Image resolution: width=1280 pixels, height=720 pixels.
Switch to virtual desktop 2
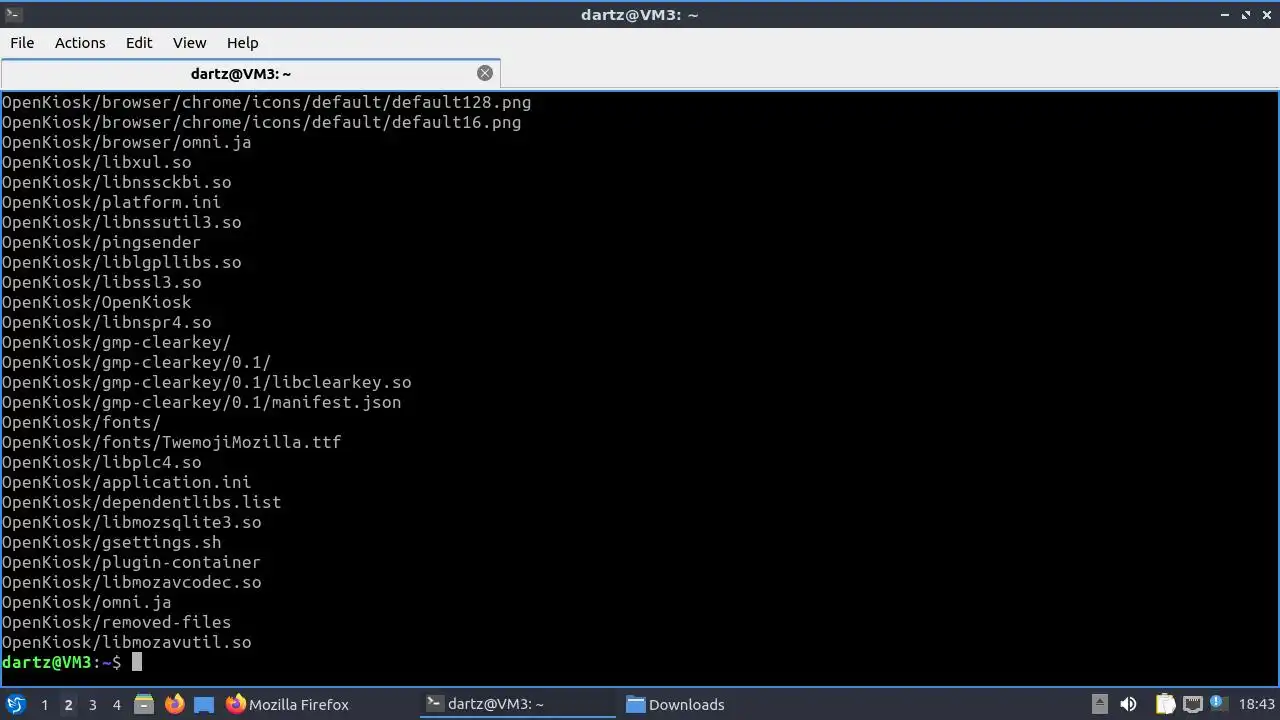click(x=68, y=705)
